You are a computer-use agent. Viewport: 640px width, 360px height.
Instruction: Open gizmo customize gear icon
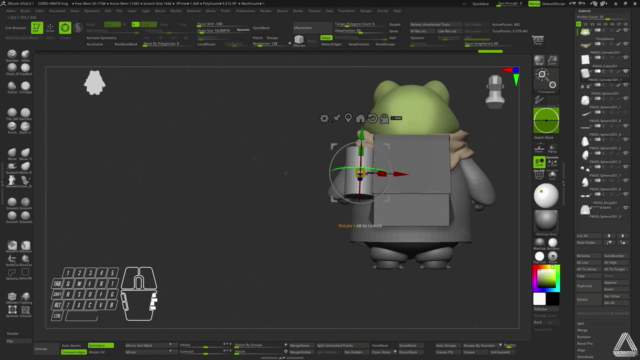(x=324, y=118)
